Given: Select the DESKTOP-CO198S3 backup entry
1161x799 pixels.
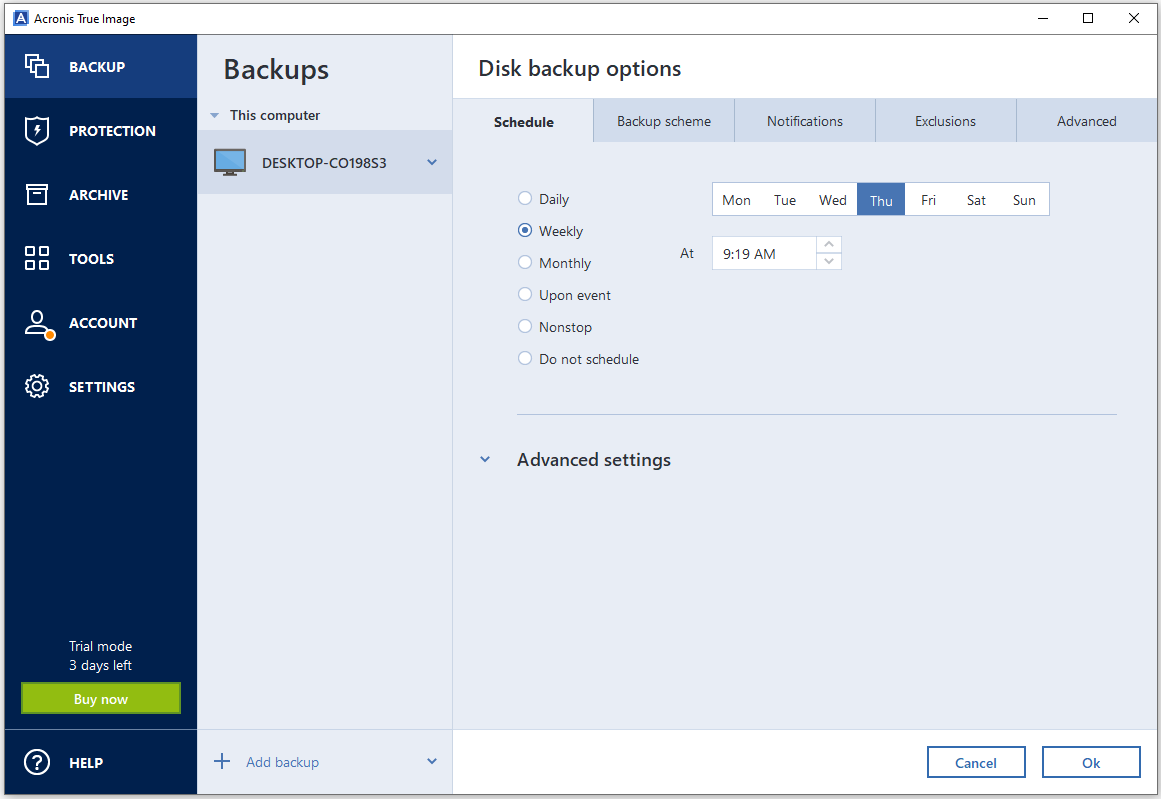Looking at the screenshot, I should coord(324,162).
